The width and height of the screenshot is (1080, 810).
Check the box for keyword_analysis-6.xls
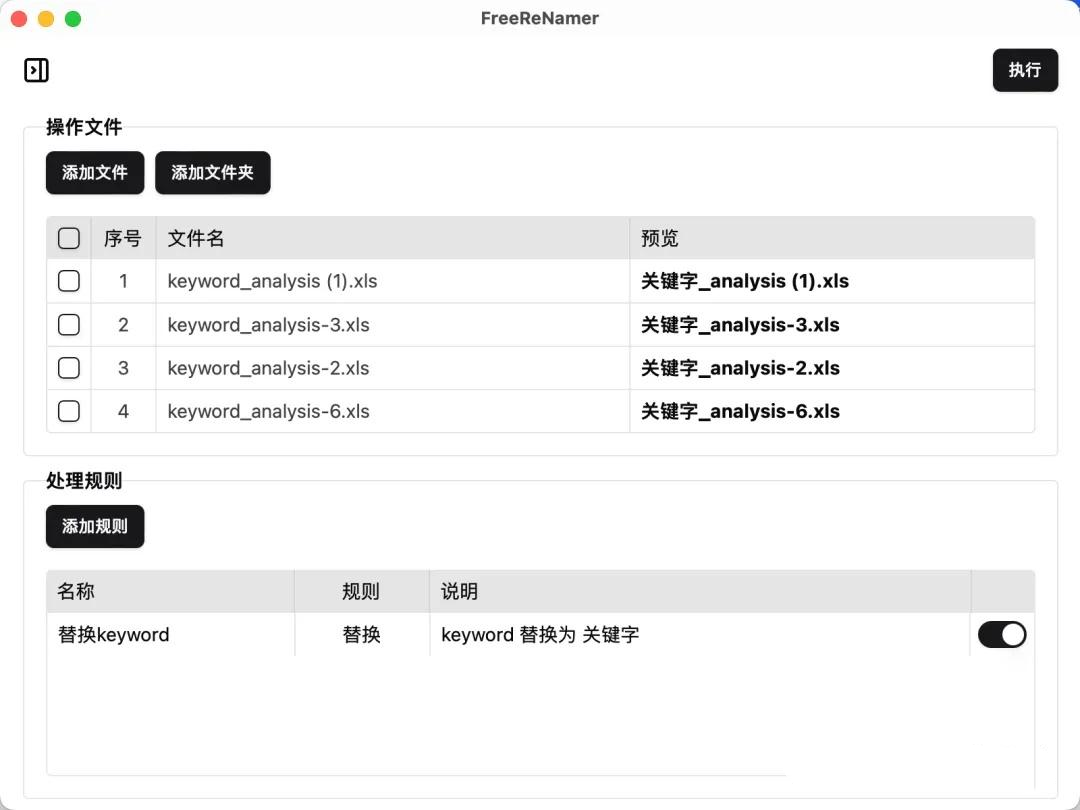coord(69,411)
